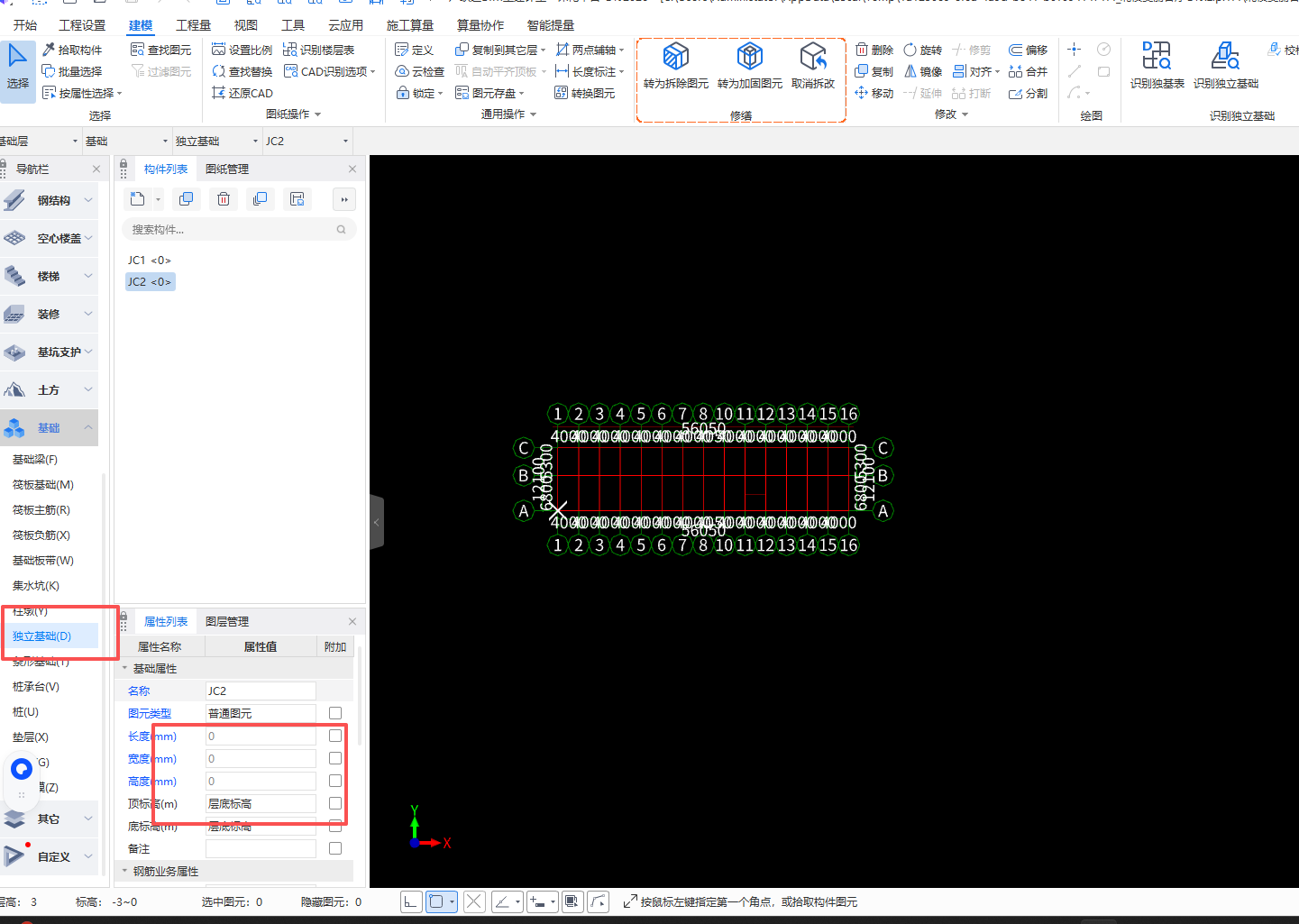Check the 附加 box for 图元类型
Screen dimensions: 1299x924
(335, 713)
